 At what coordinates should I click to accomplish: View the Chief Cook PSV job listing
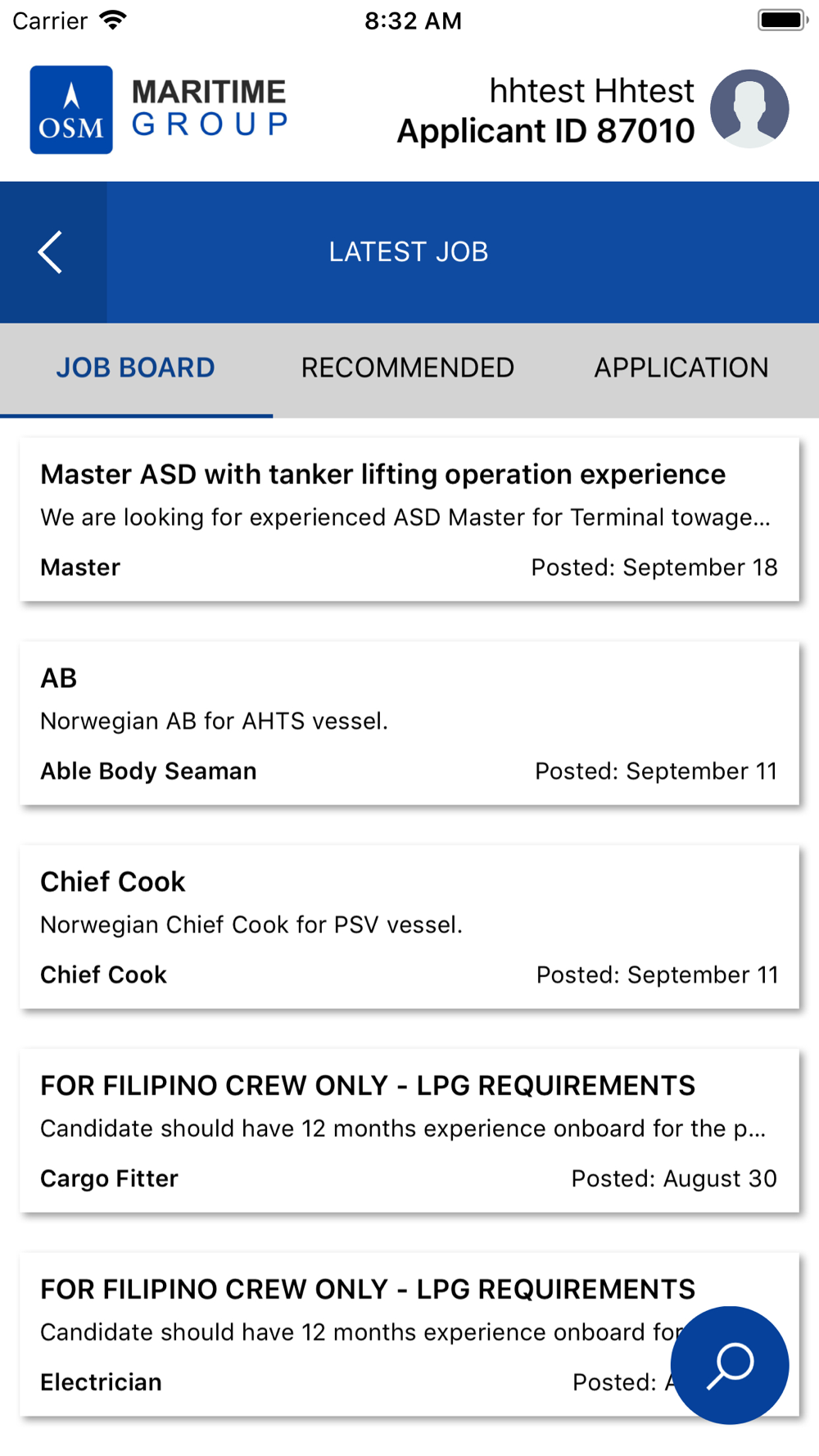pos(409,927)
